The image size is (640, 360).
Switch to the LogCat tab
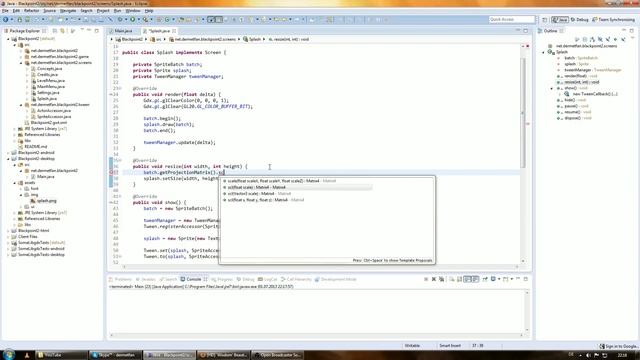(268, 280)
